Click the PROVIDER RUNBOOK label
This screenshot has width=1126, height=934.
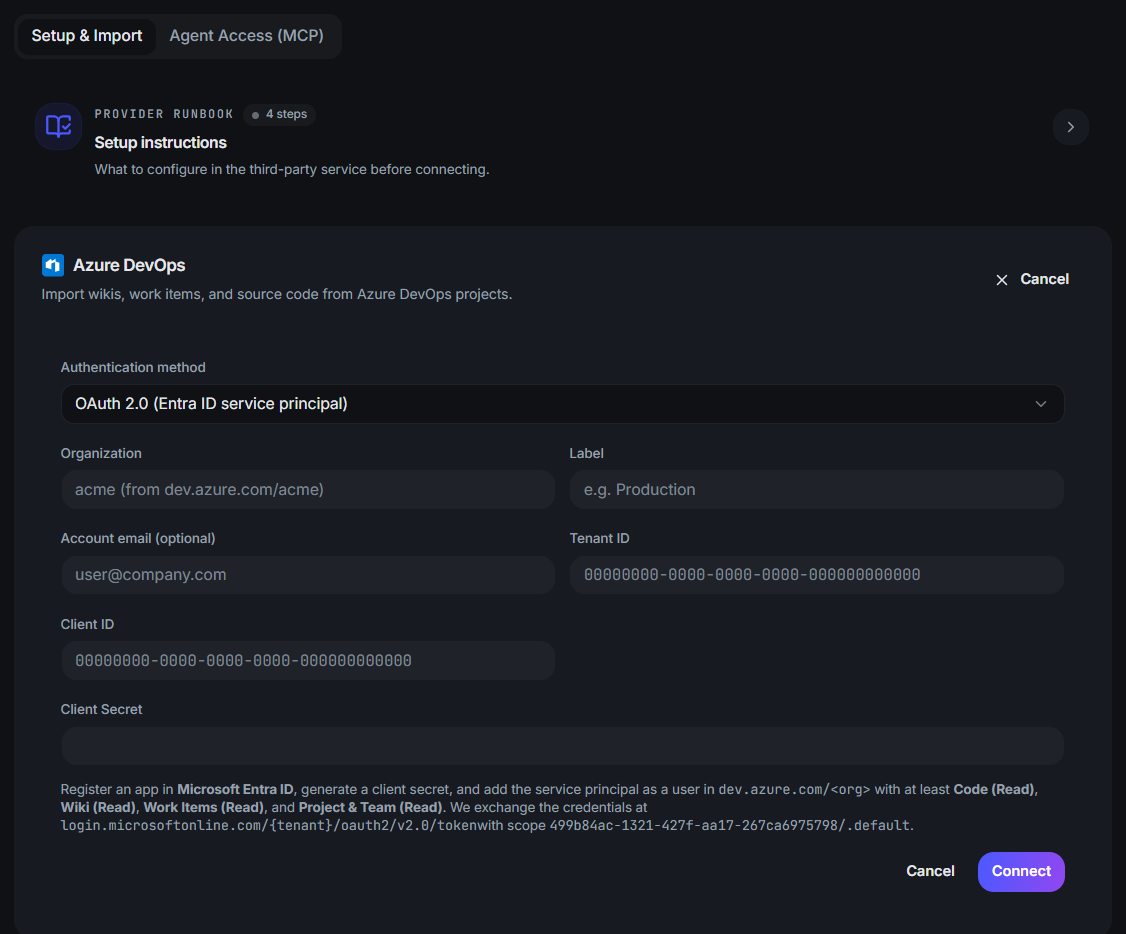pos(164,114)
